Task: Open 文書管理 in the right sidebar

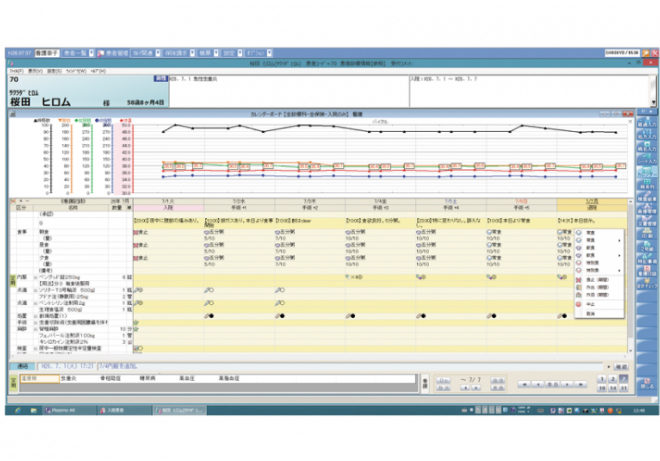Action: pyautogui.click(x=647, y=221)
